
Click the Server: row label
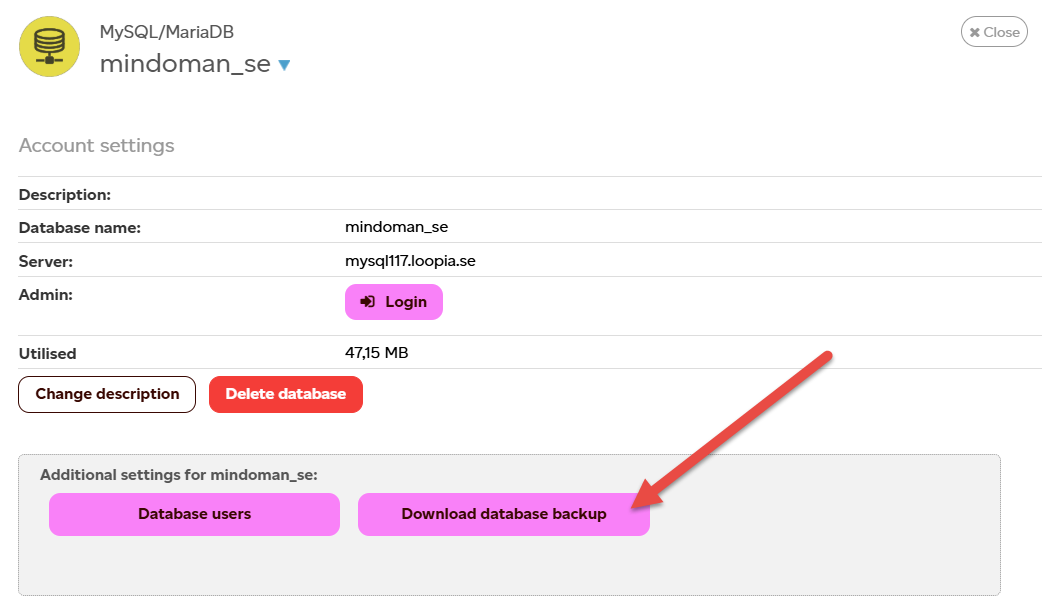pos(46,261)
